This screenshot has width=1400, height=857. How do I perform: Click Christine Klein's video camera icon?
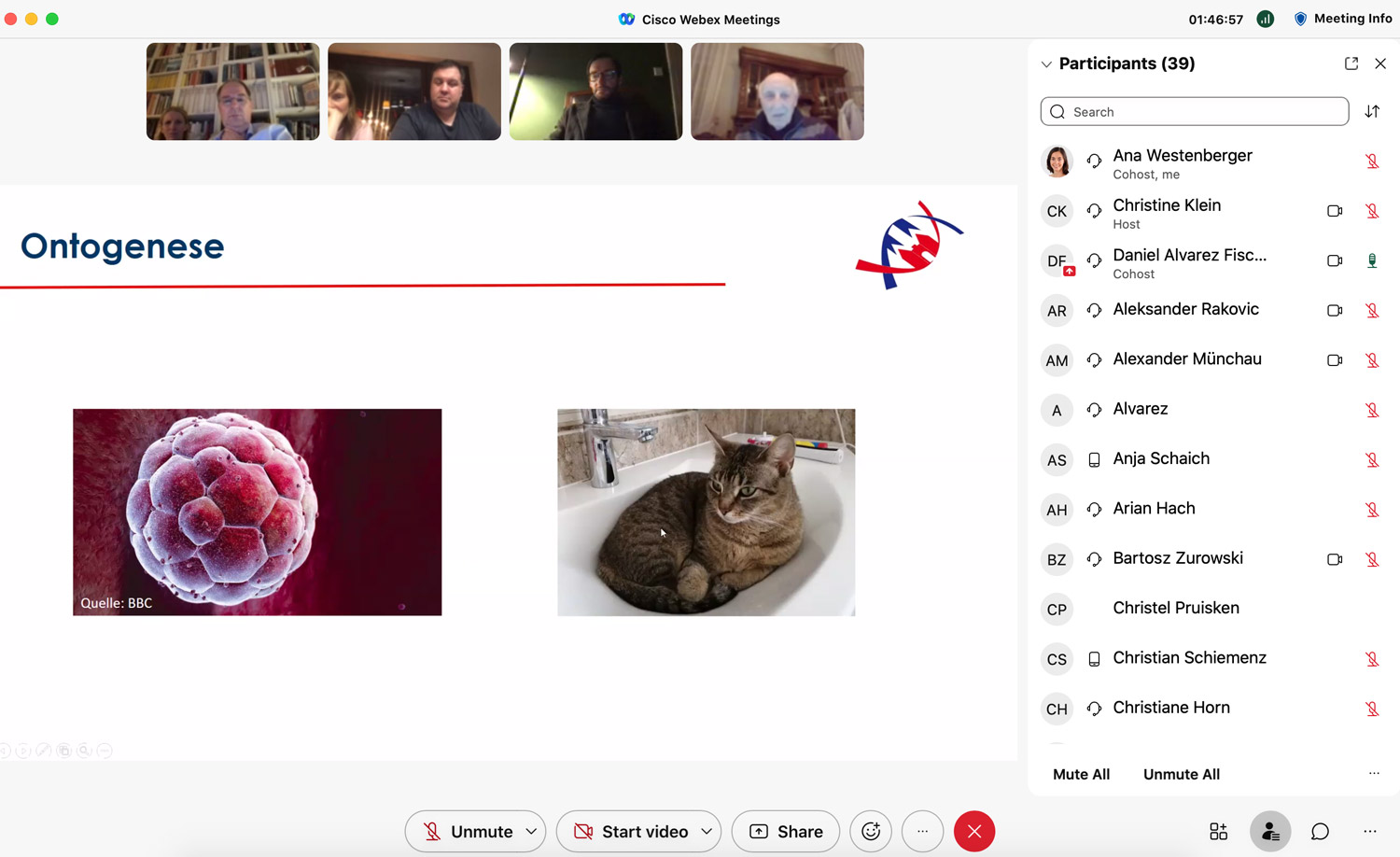point(1335,211)
